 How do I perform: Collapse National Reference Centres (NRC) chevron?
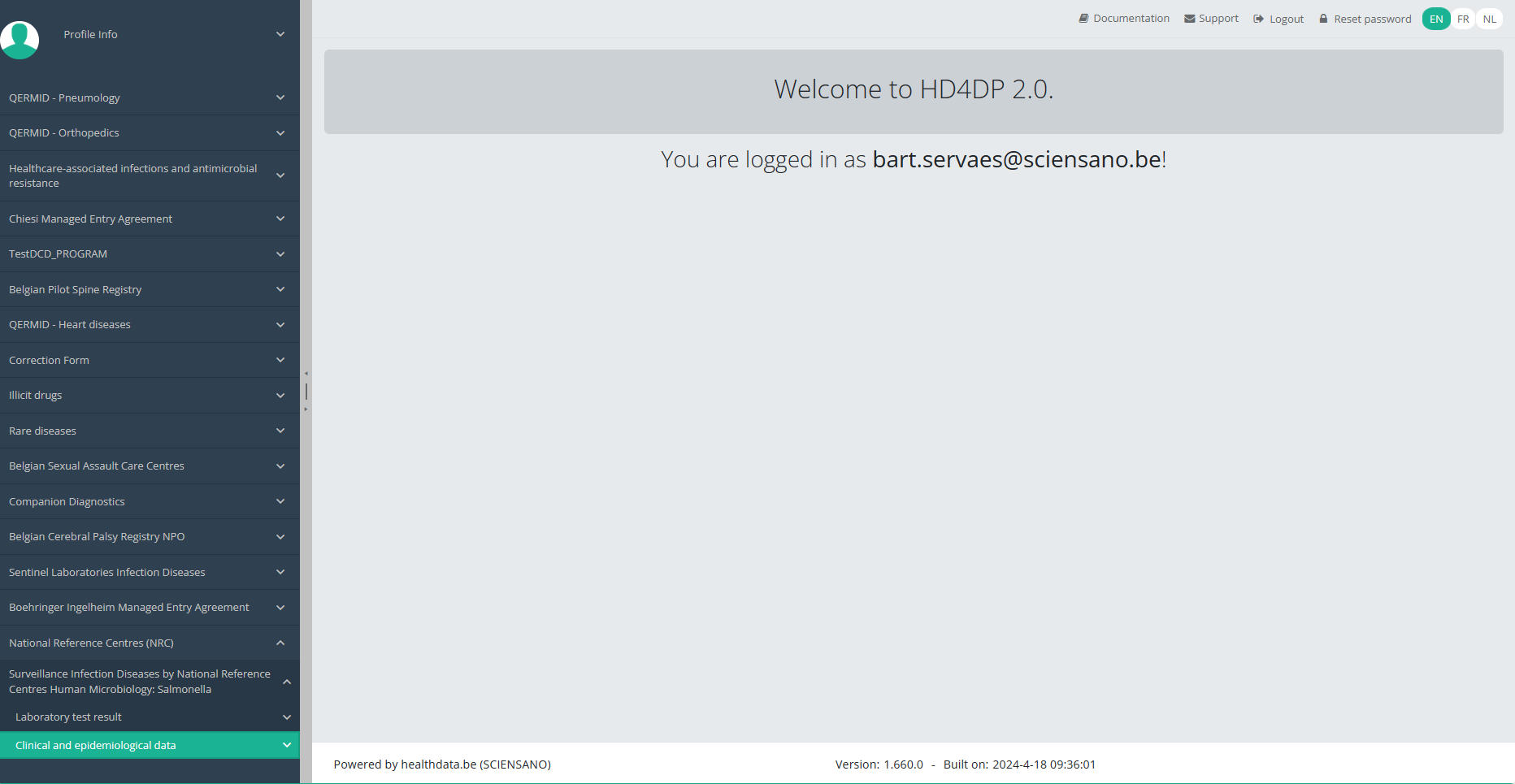[x=280, y=643]
